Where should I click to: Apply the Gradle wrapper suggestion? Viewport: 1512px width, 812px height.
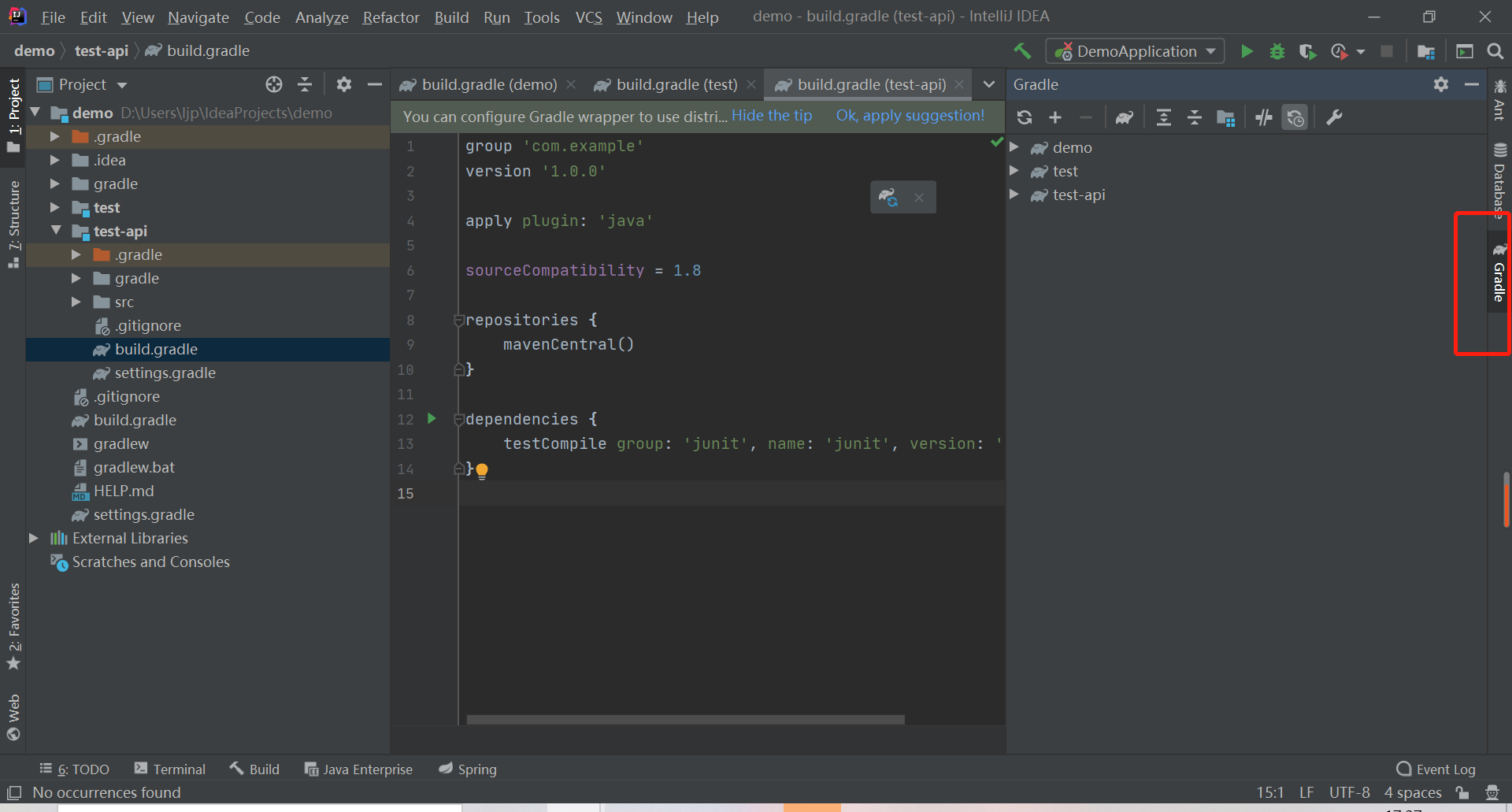[x=910, y=116]
